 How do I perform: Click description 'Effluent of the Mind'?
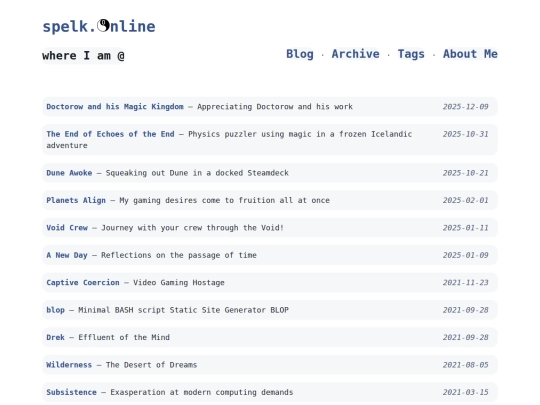(124, 337)
